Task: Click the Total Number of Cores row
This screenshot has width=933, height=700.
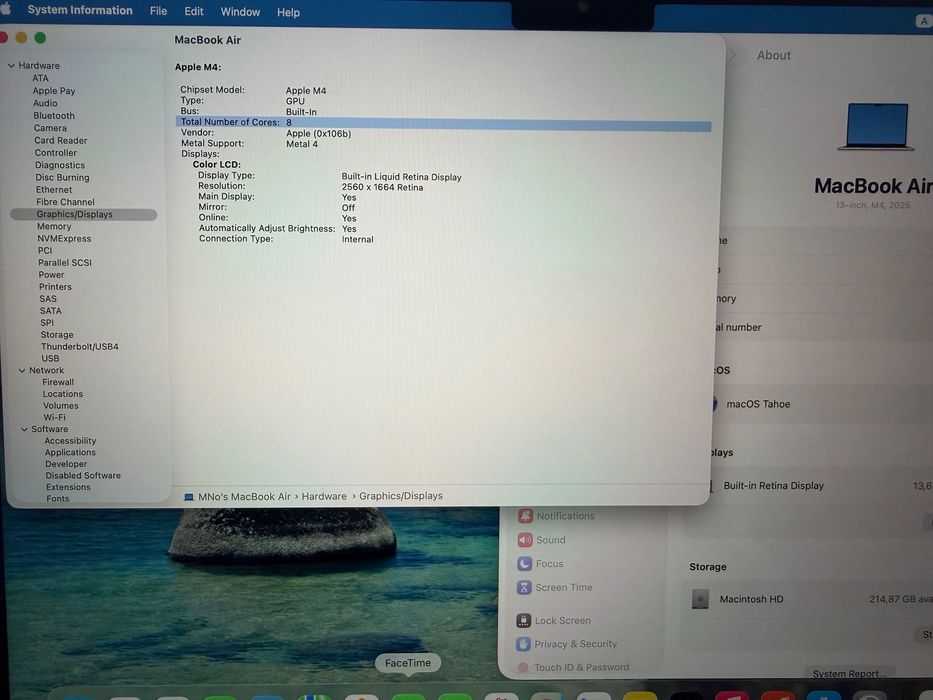Action: [x=443, y=123]
